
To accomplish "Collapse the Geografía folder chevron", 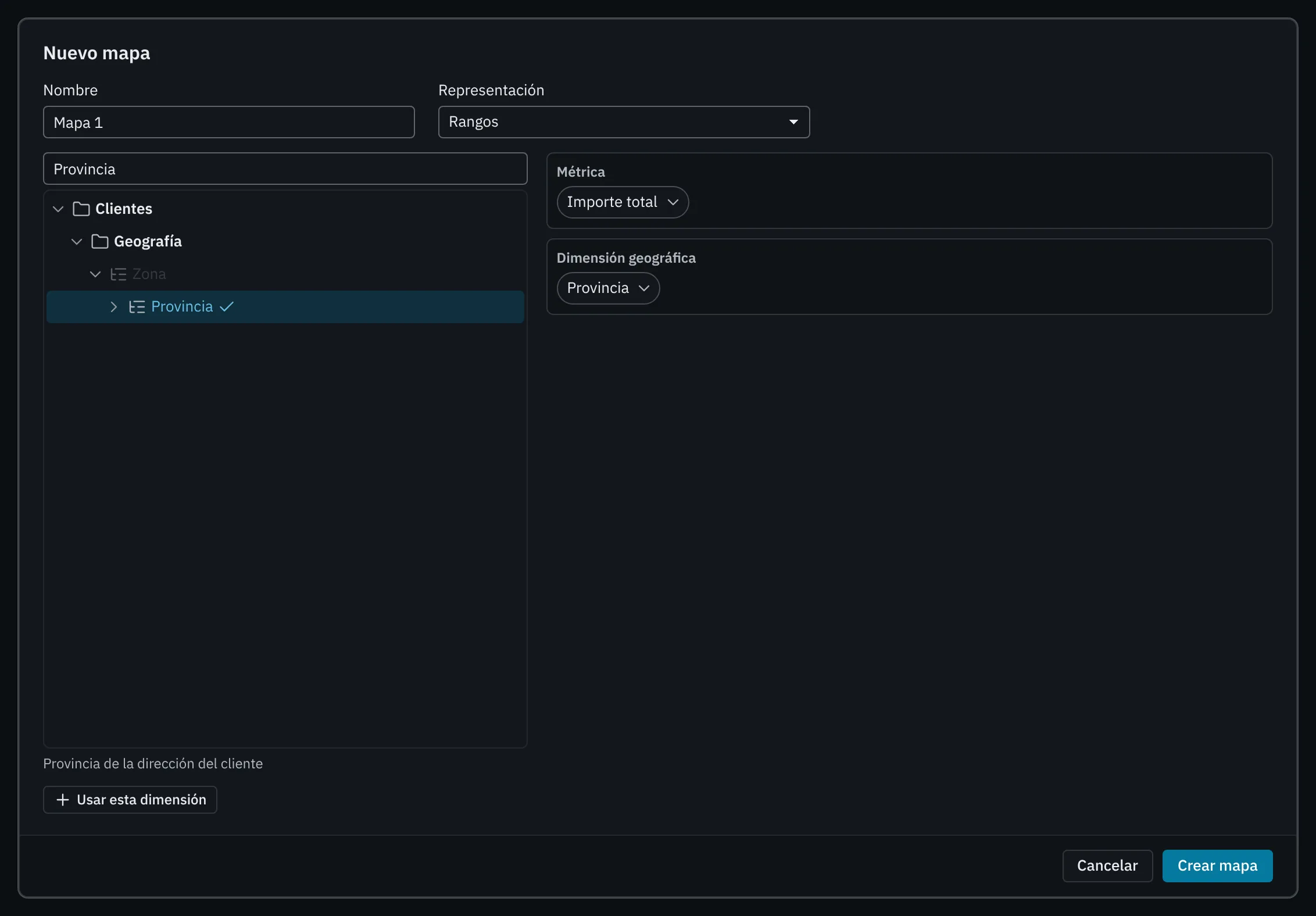I will tap(77, 241).
